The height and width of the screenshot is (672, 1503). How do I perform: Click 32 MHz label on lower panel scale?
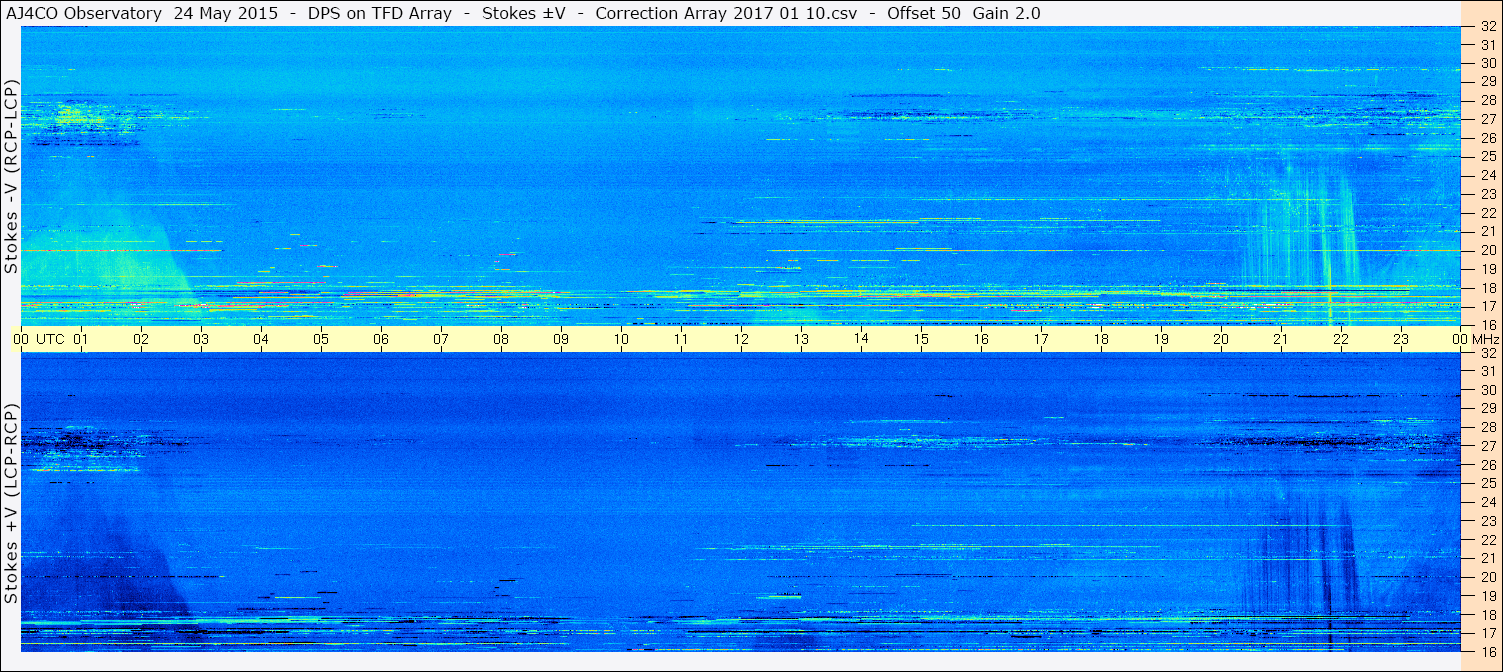click(1487, 353)
